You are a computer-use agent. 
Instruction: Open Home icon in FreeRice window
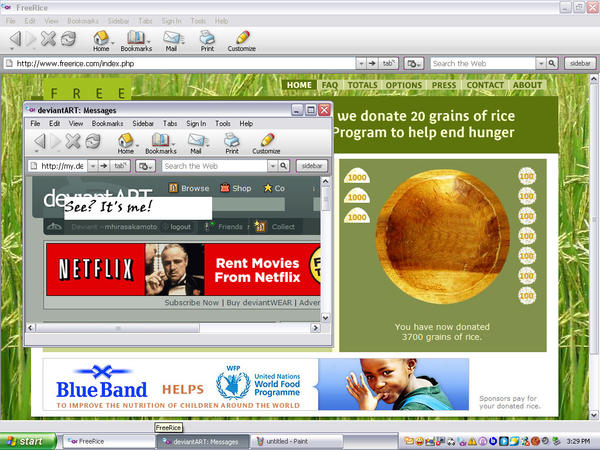[101, 38]
